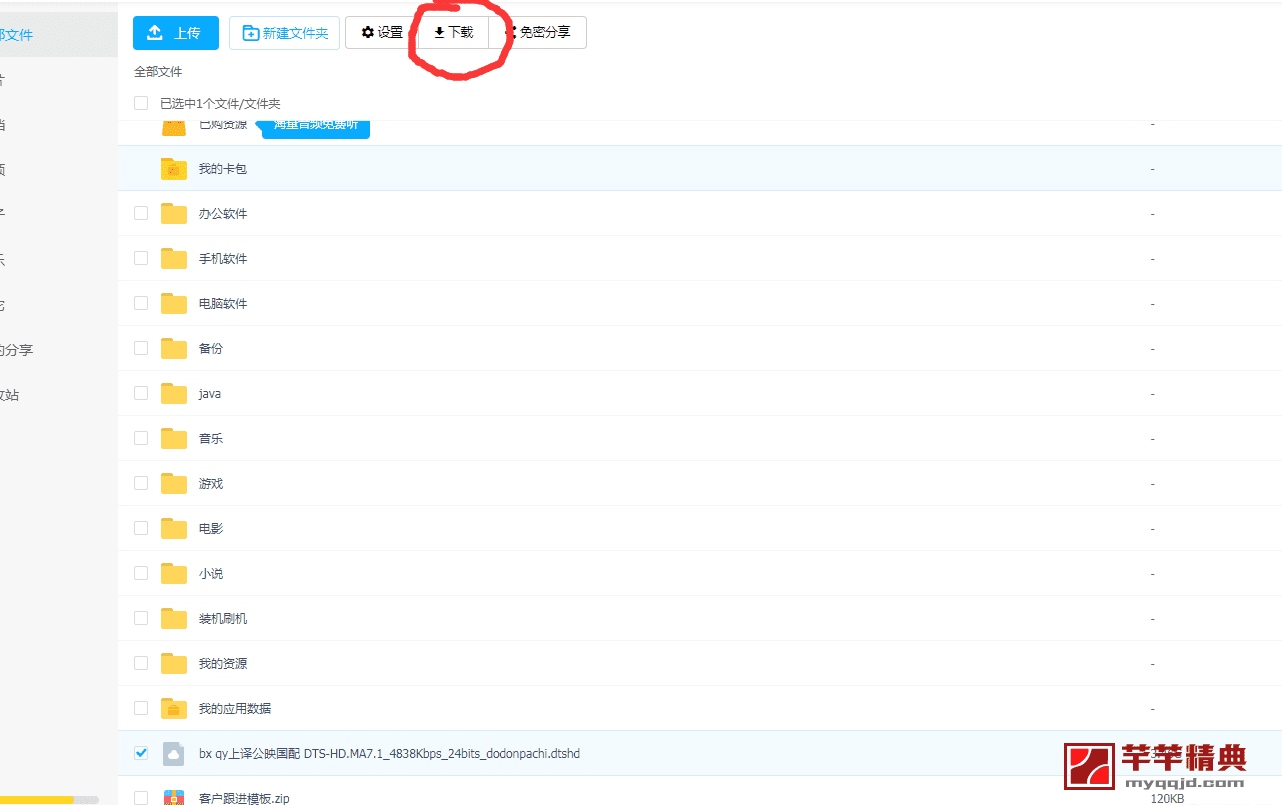Click the java folder icon
The width and height of the screenshot is (1282, 805).
(x=174, y=394)
